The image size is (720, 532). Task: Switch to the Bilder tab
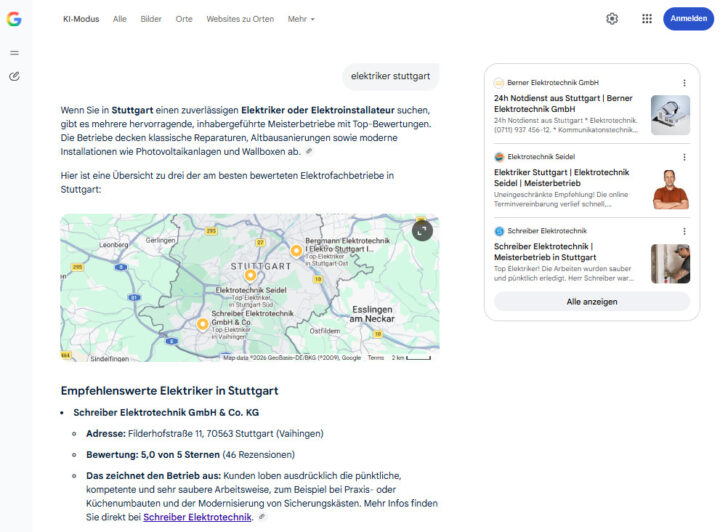pyautogui.click(x=151, y=19)
